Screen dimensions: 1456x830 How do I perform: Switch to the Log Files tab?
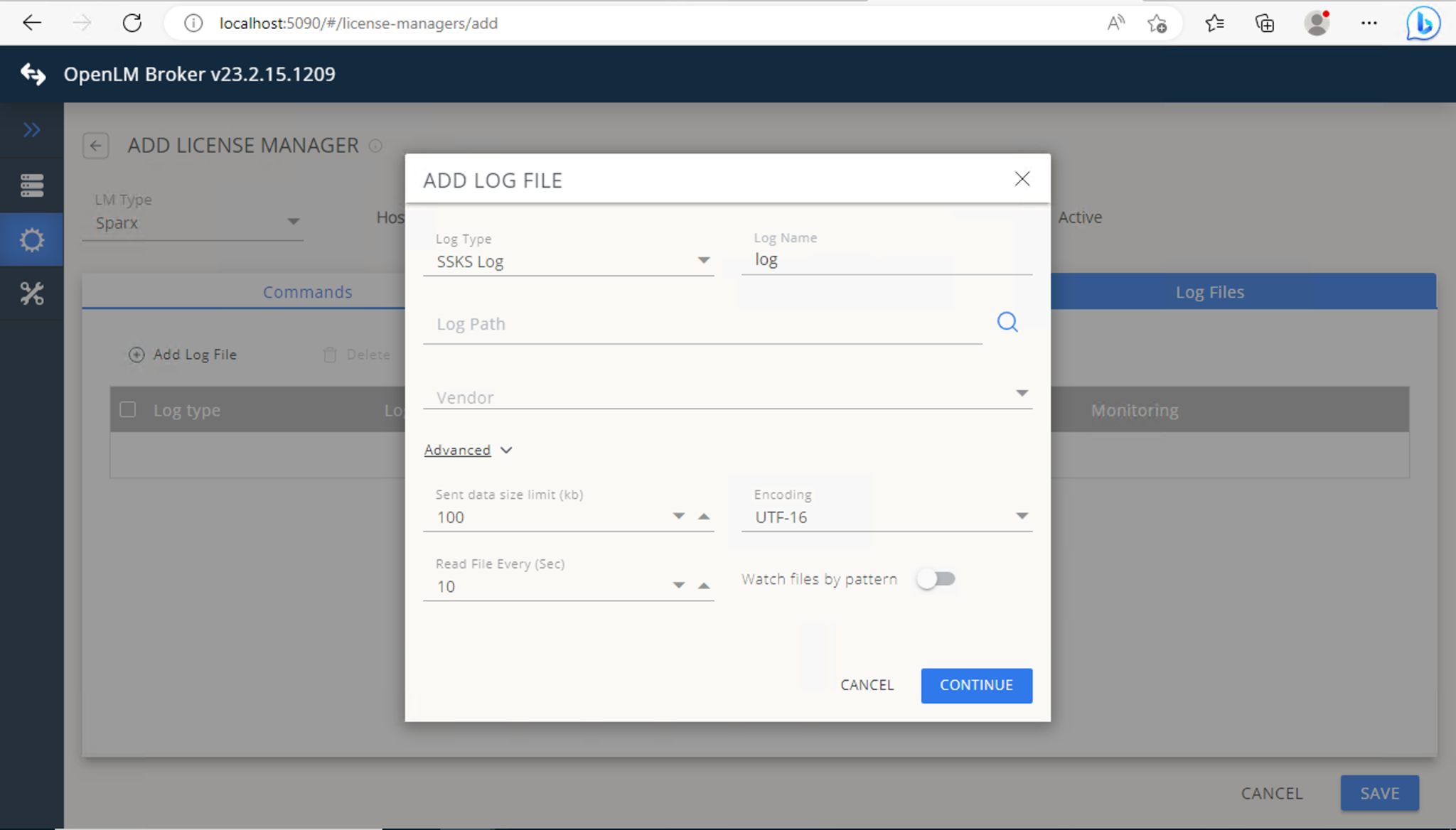tap(1209, 292)
